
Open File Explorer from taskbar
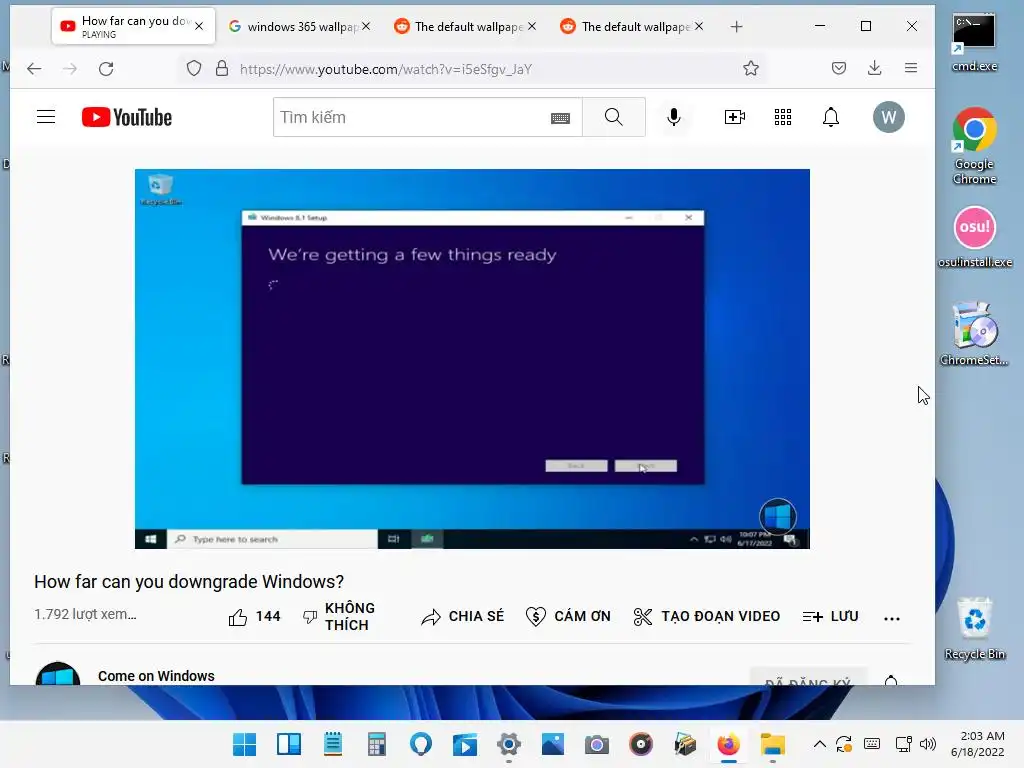point(773,744)
